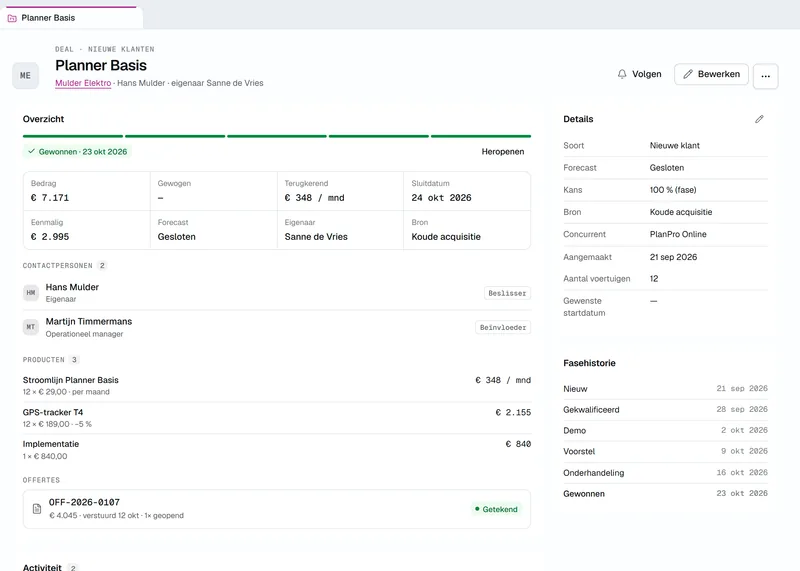
Task: Click GPS-tracker price € 2.155
Action: (x=513, y=412)
